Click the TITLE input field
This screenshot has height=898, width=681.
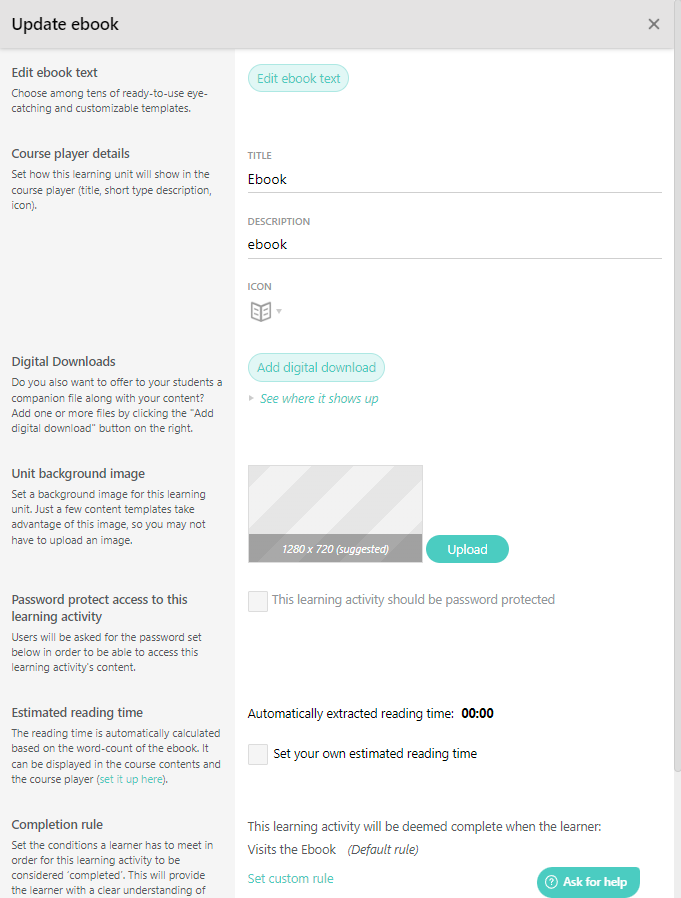[454, 178]
